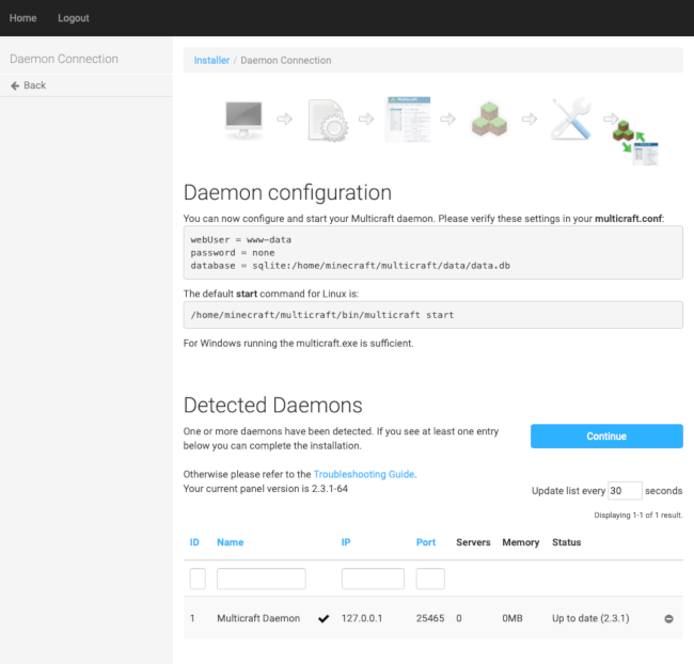Click the Installer breadcrumb link
Viewport: 694px width, 664px height.
click(211, 60)
